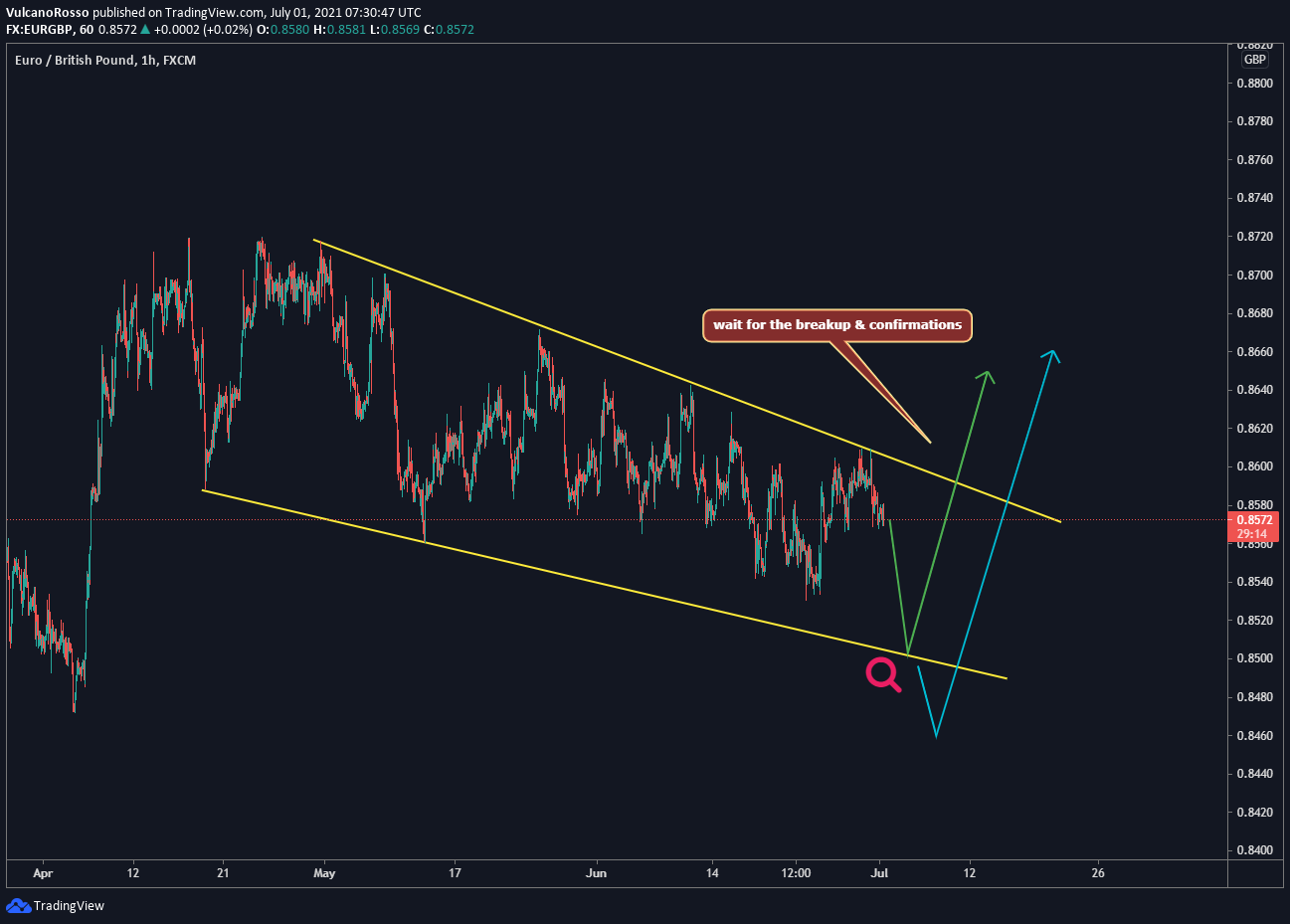
Task: Click the 0.8780 price axis label
Action: coord(1254,121)
